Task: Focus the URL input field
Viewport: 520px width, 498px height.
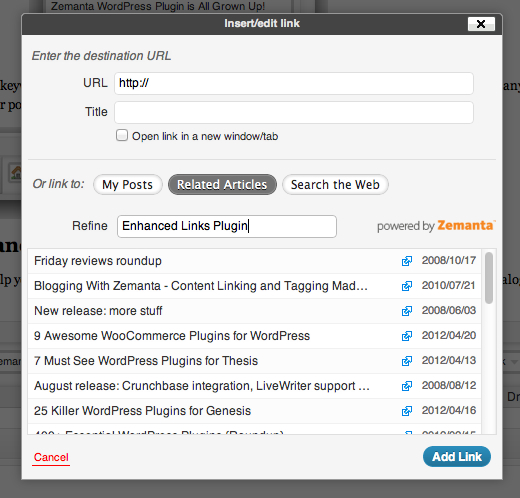Action: (x=294, y=83)
